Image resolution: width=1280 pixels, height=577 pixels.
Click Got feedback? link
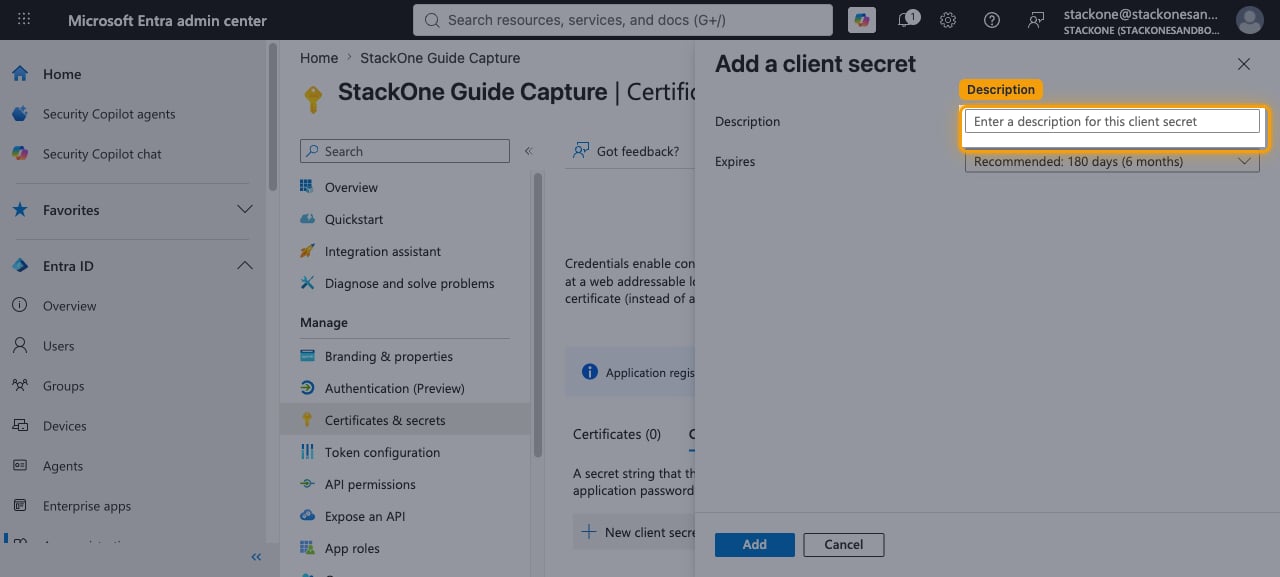626,151
